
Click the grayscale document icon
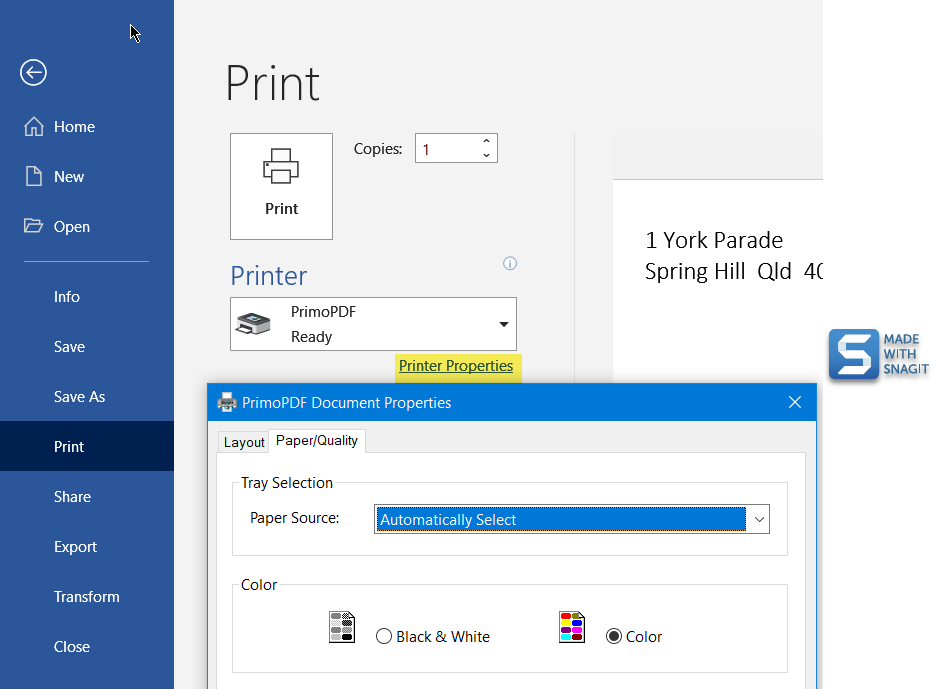point(342,627)
